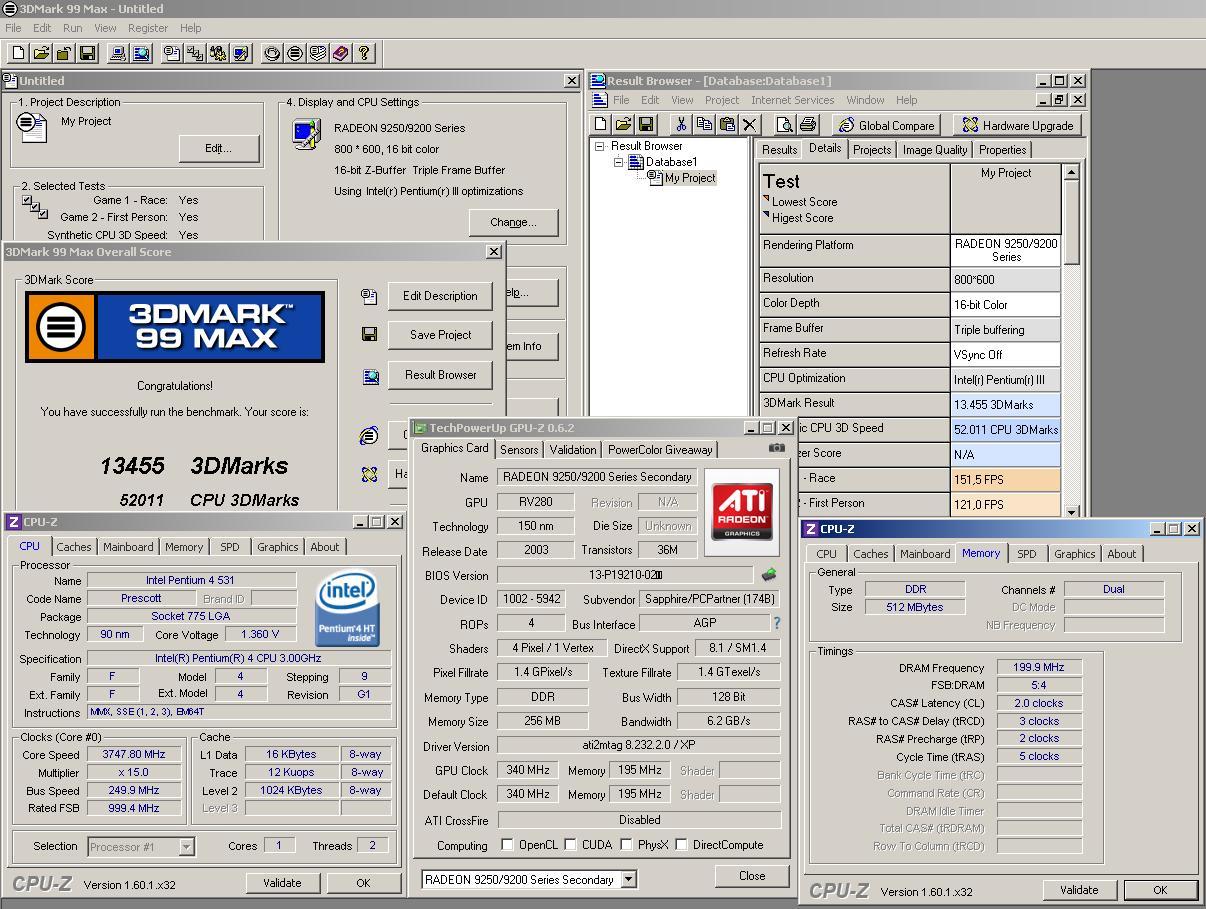
Task: Click the Paste clipboard icon in Result Browser
Action: [727, 125]
